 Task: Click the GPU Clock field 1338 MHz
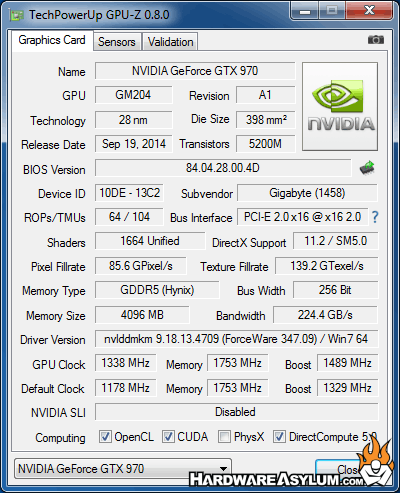125,363
